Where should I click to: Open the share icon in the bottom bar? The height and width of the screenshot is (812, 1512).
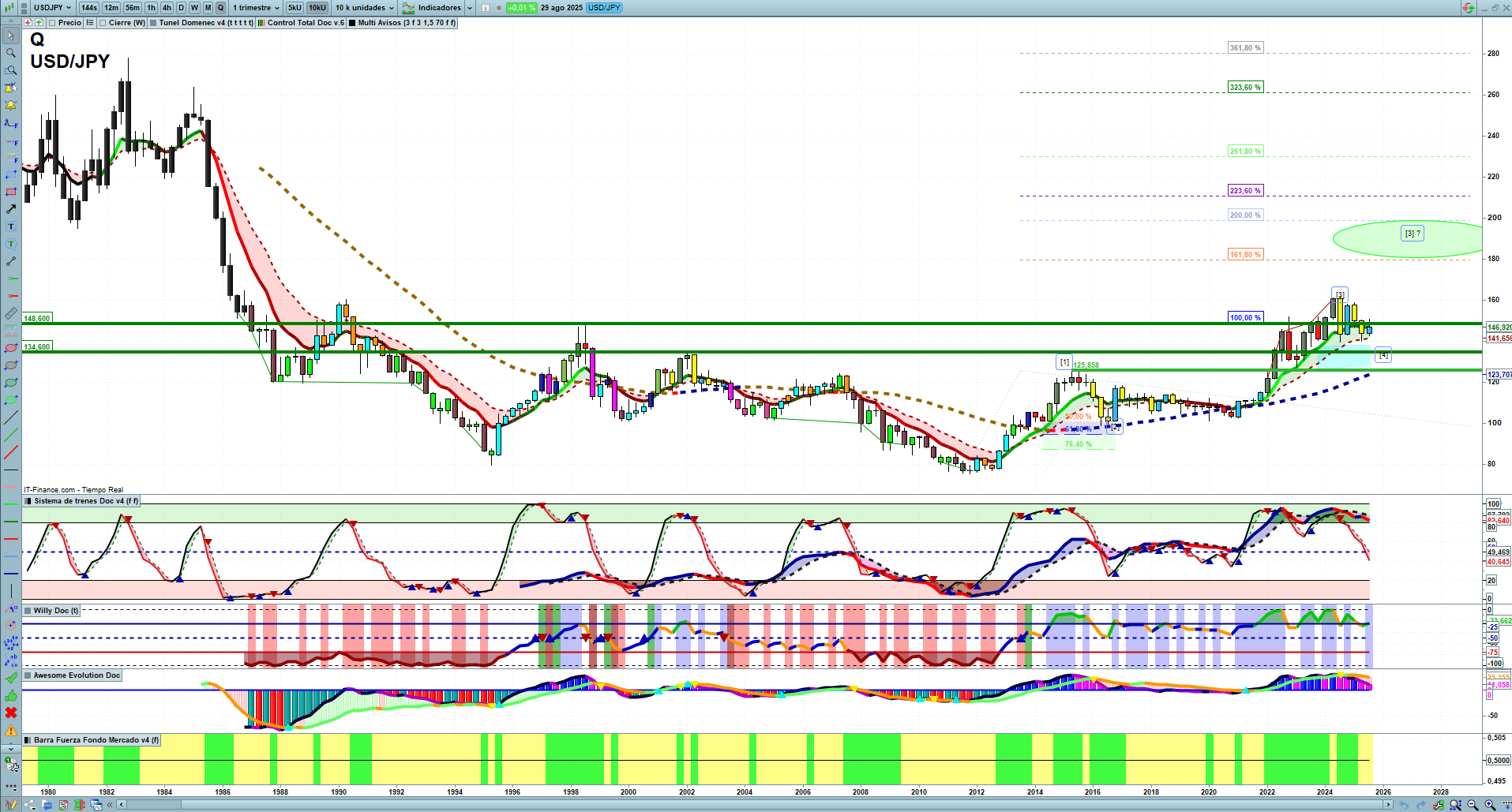pos(30,805)
